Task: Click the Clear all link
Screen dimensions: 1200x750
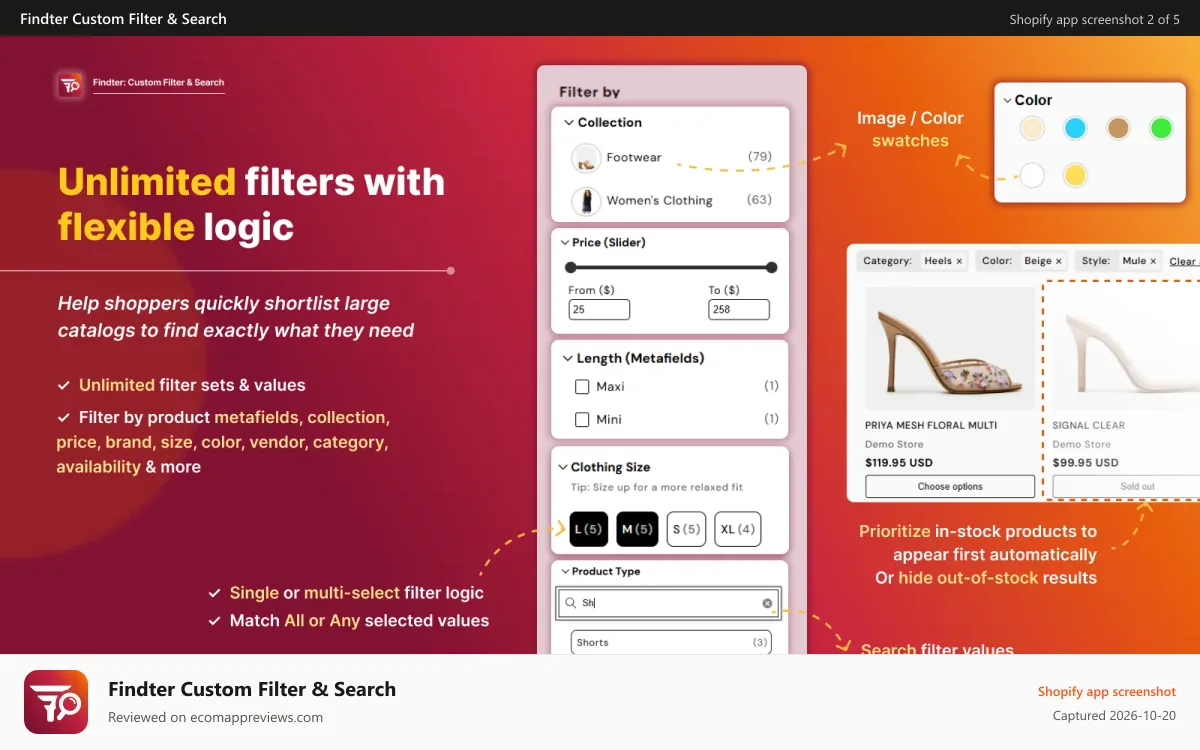Action: pyautogui.click(x=1185, y=261)
